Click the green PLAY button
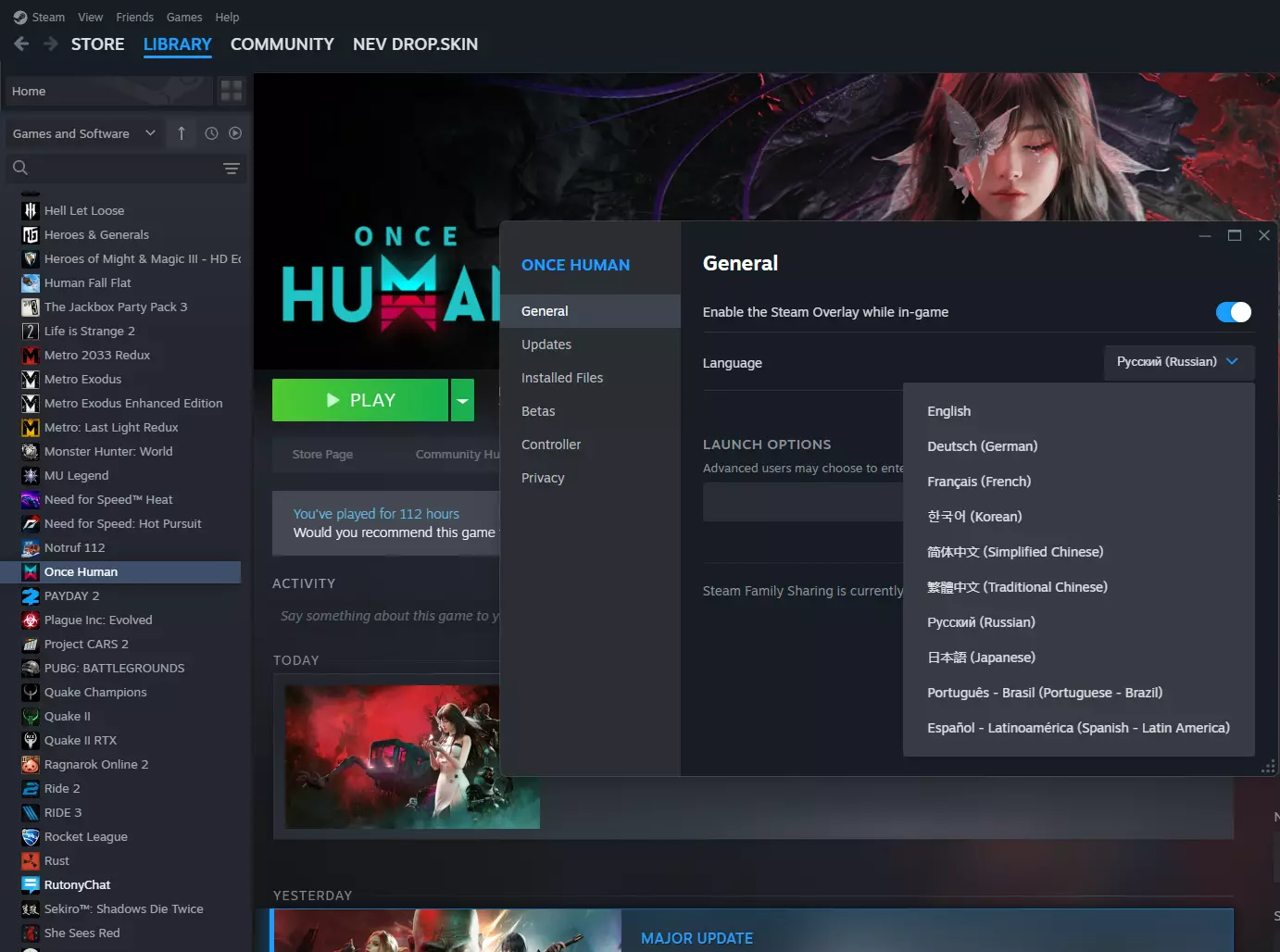Image resolution: width=1280 pixels, height=952 pixels. 360,400
